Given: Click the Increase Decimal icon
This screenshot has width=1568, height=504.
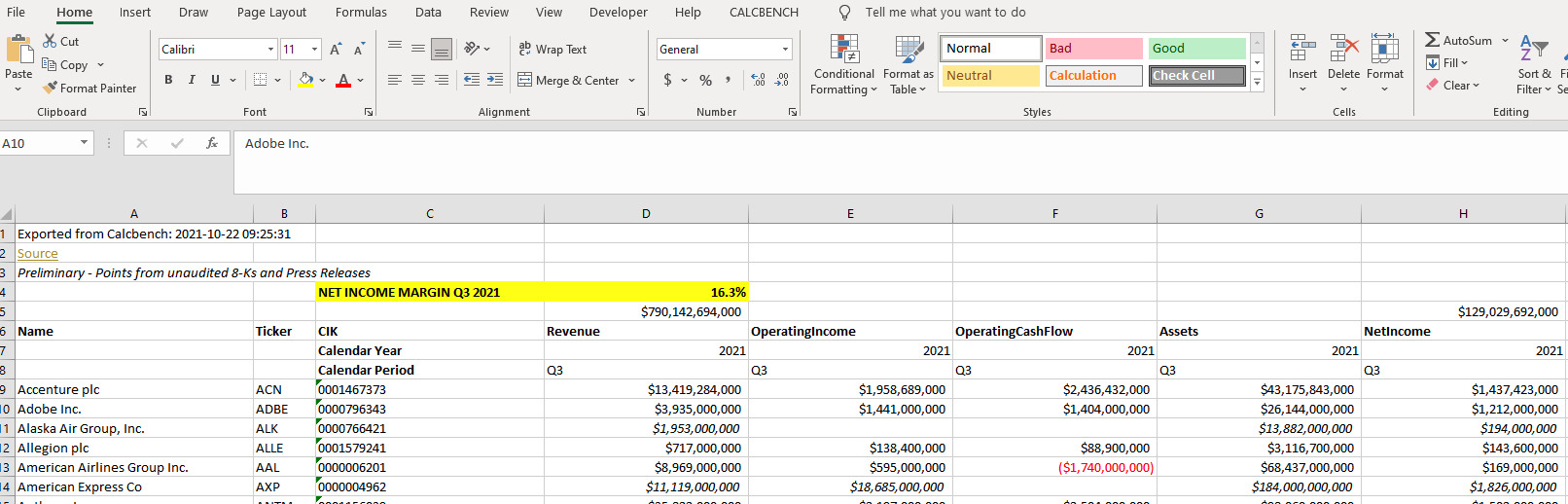Looking at the screenshot, I should click(x=758, y=80).
